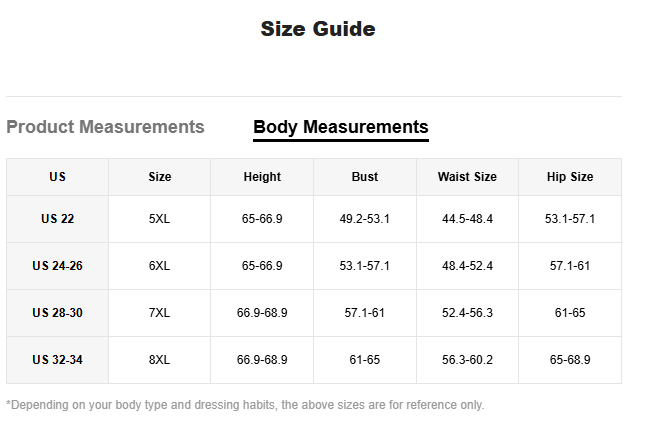
Task: Click the 7XL size cell
Action: [x=160, y=313]
